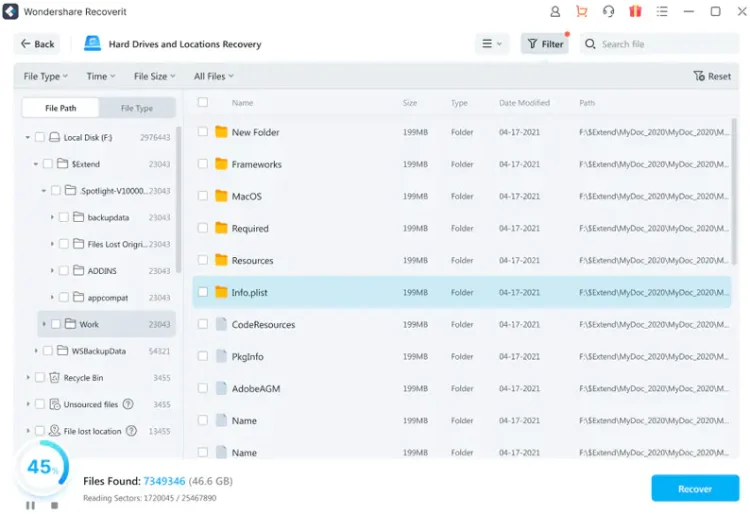Sort by the Name column header

tap(243, 103)
